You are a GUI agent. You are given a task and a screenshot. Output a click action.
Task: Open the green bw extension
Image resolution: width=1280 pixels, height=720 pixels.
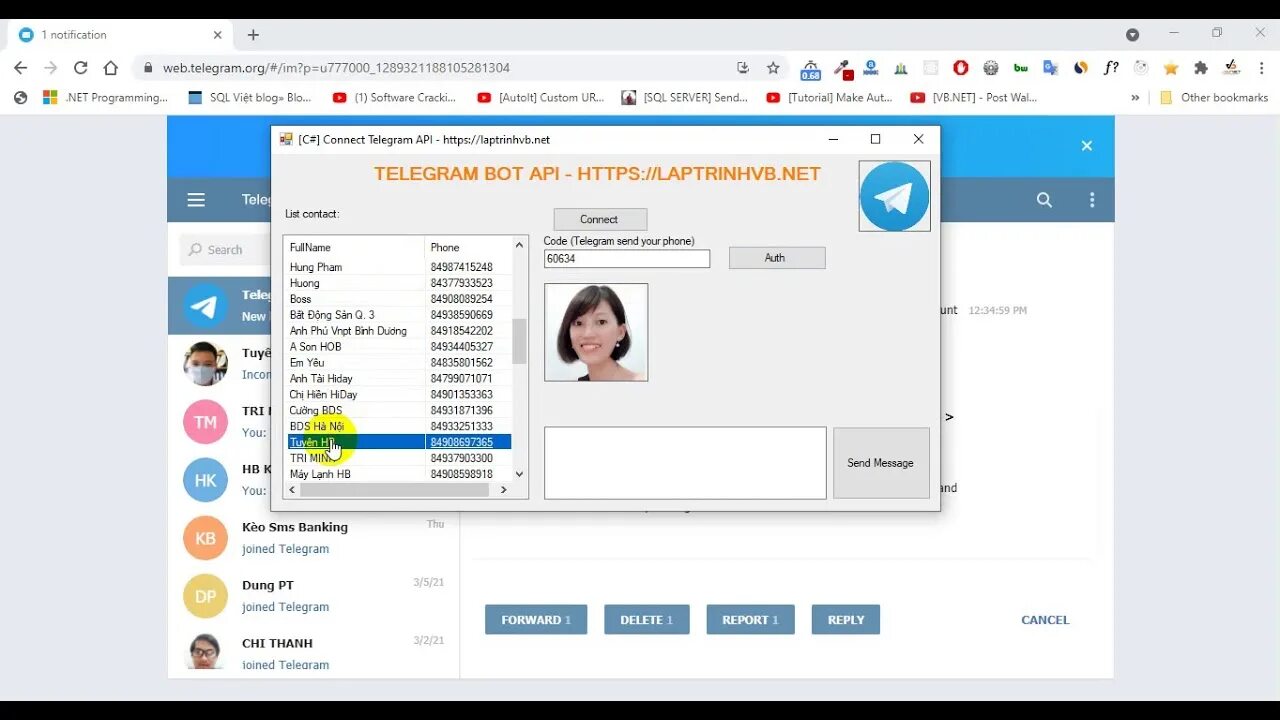[x=1021, y=68]
